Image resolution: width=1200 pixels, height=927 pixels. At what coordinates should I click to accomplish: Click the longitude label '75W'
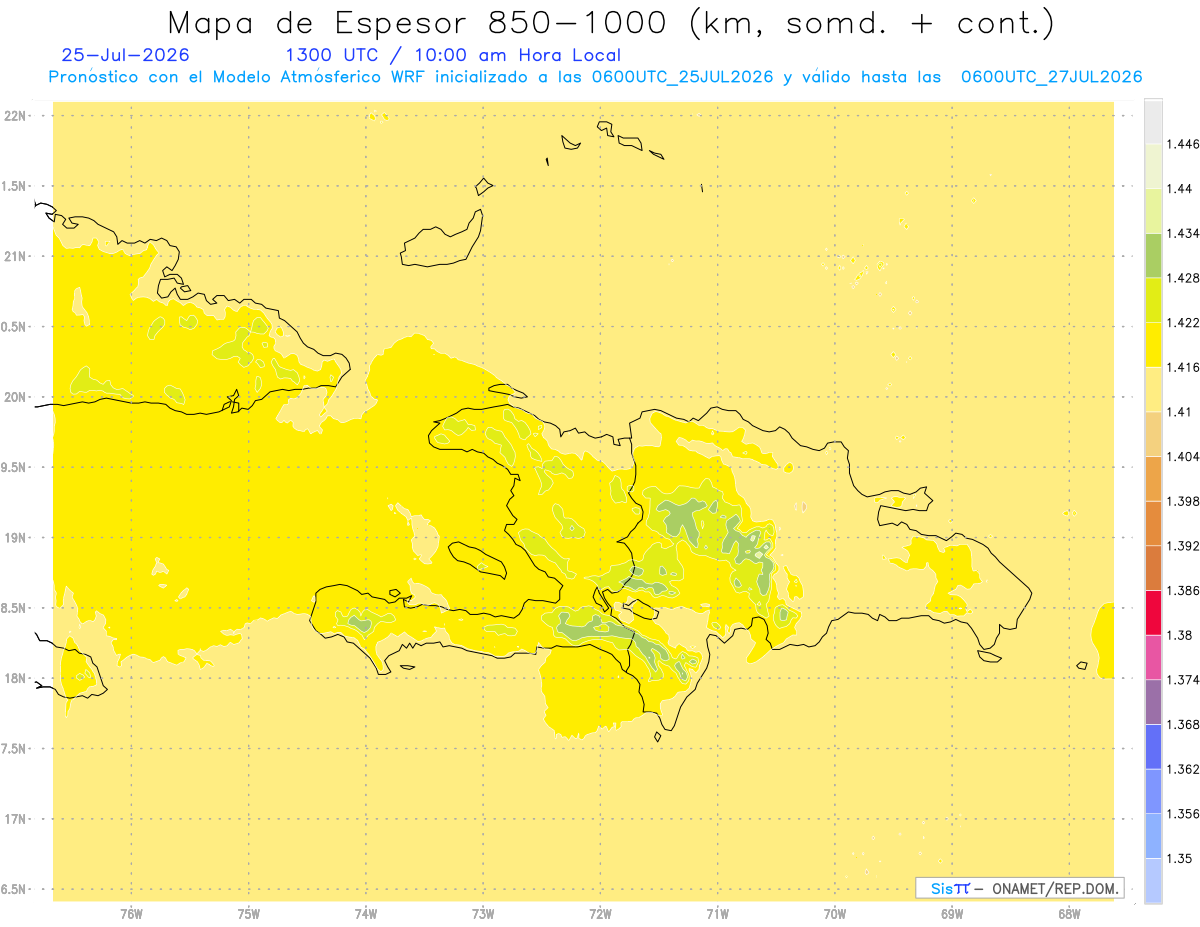coord(249,914)
